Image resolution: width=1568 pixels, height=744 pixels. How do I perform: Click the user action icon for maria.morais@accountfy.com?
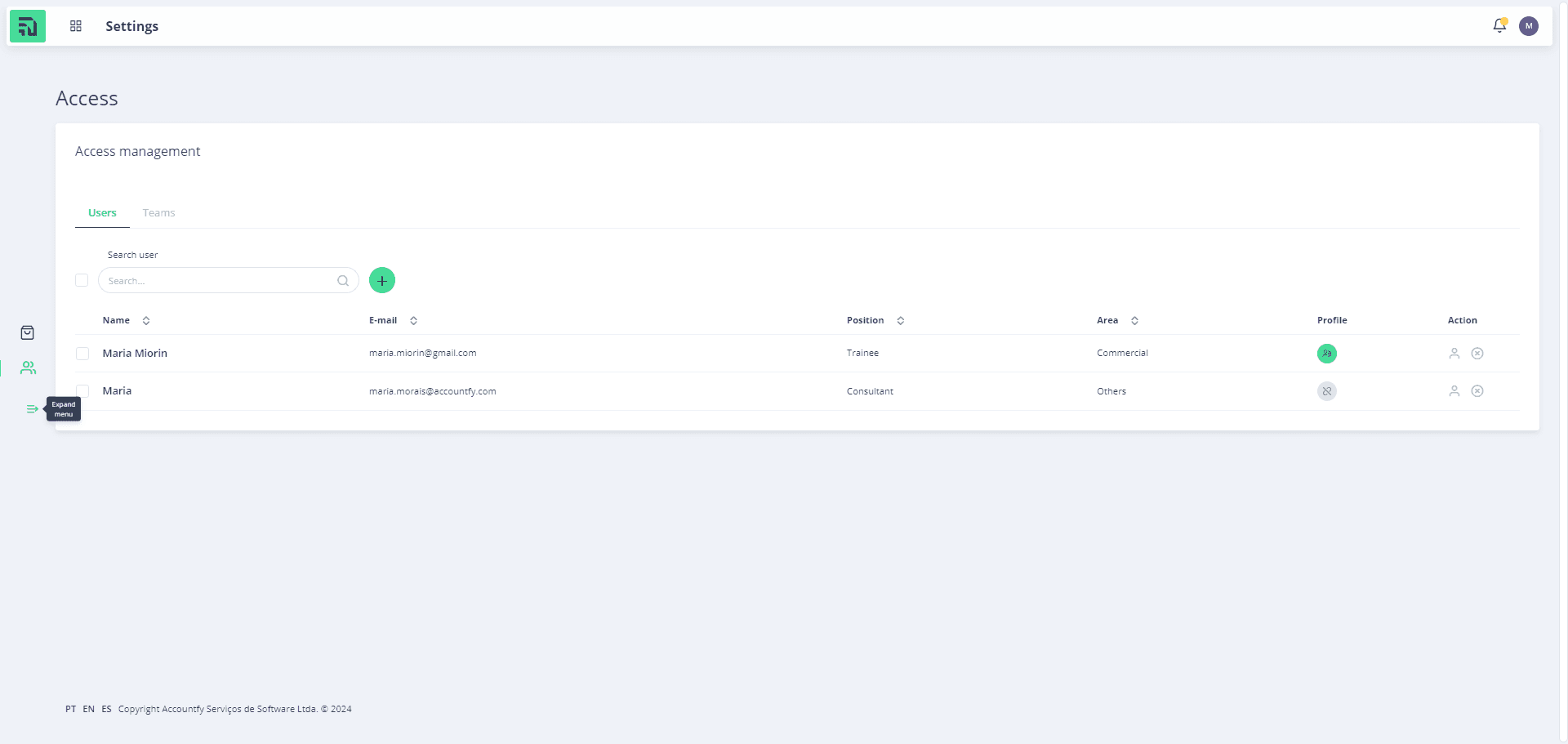tap(1454, 391)
